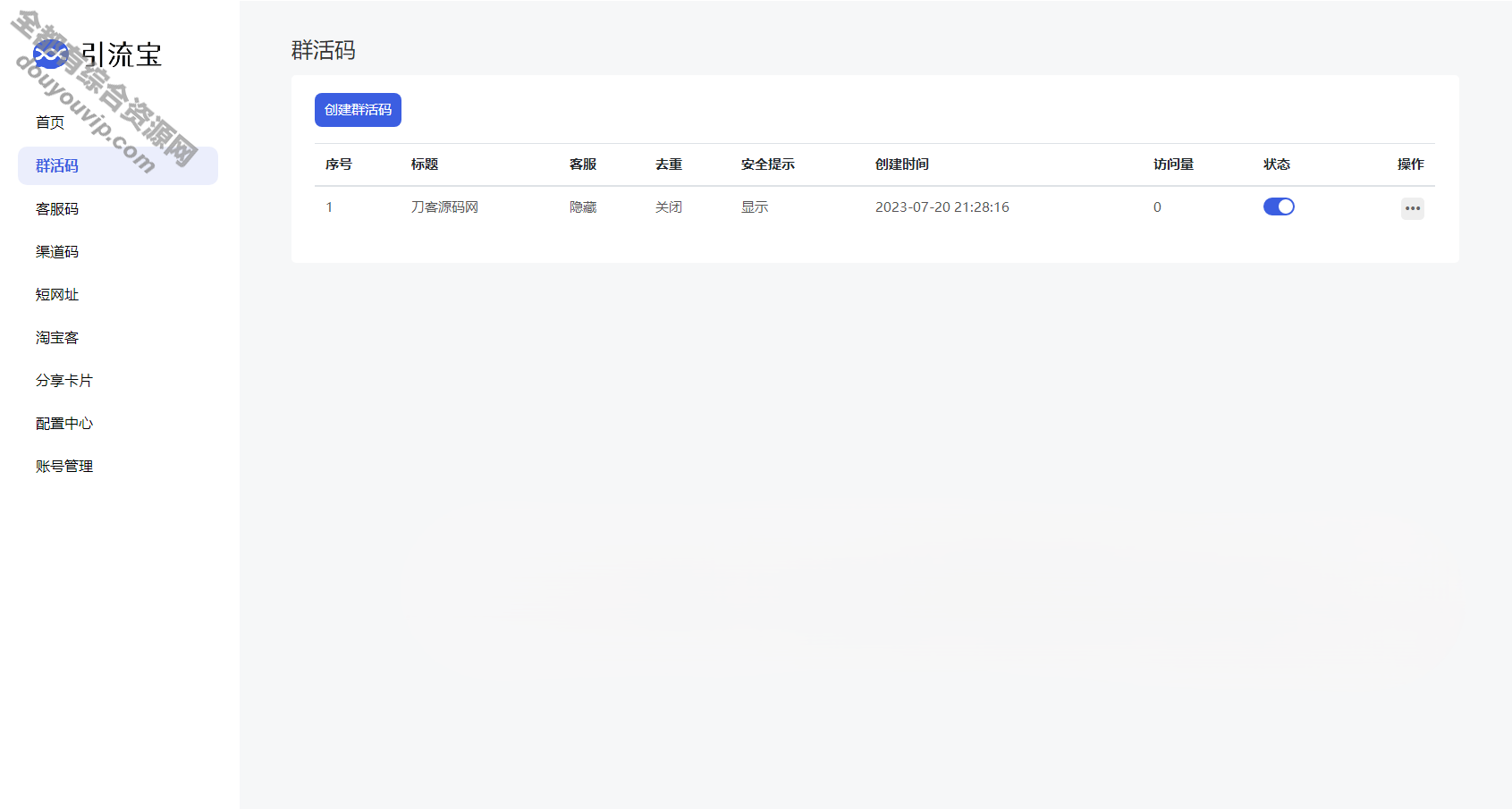The height and width of the screenshot is (809, 1512).
Task: Click the 安全提示 column header
Action: click(x=768, y=164)
